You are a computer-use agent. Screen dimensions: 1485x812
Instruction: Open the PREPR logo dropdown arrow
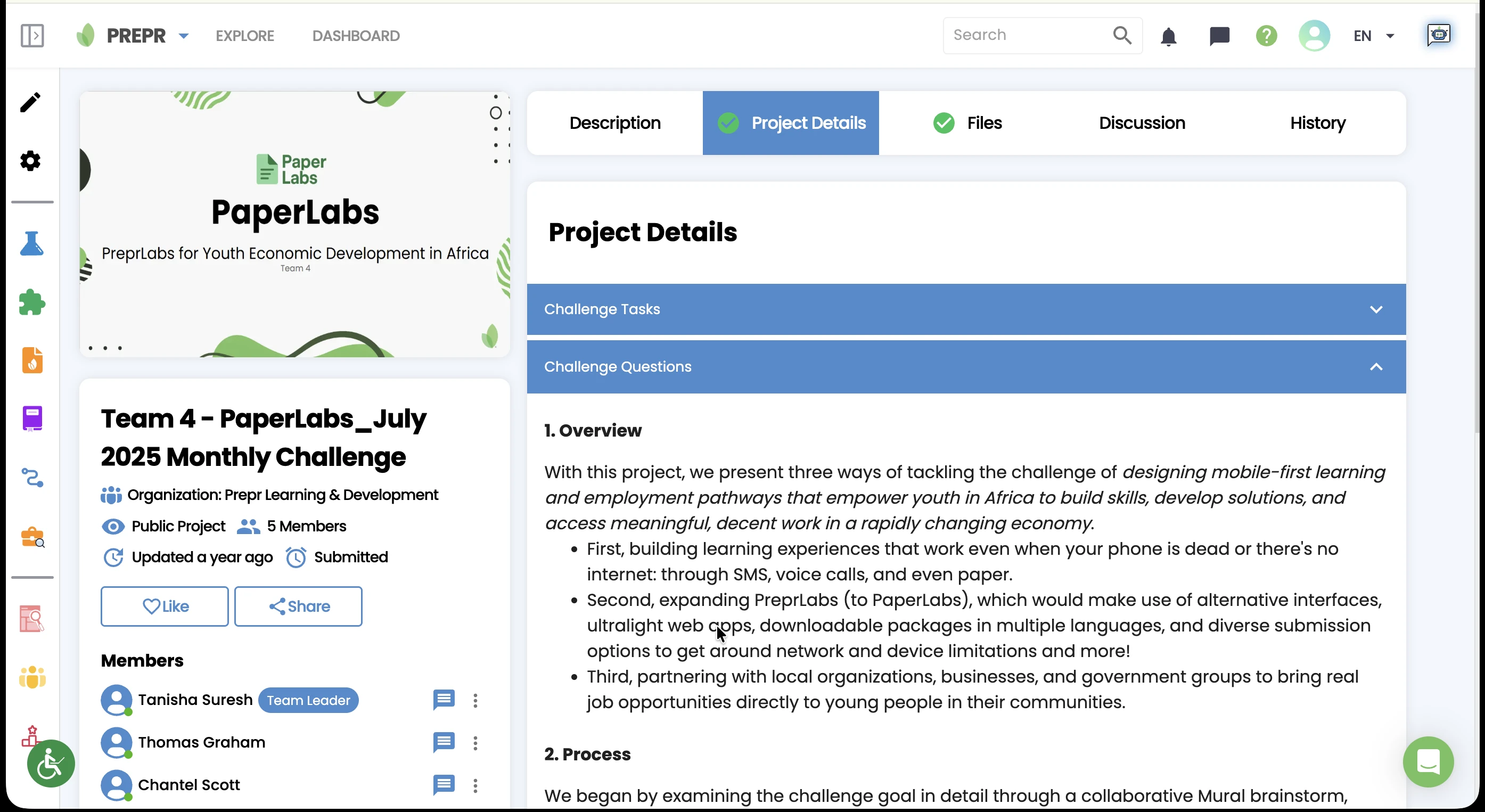pyautogui.click(x=184, y=36)
